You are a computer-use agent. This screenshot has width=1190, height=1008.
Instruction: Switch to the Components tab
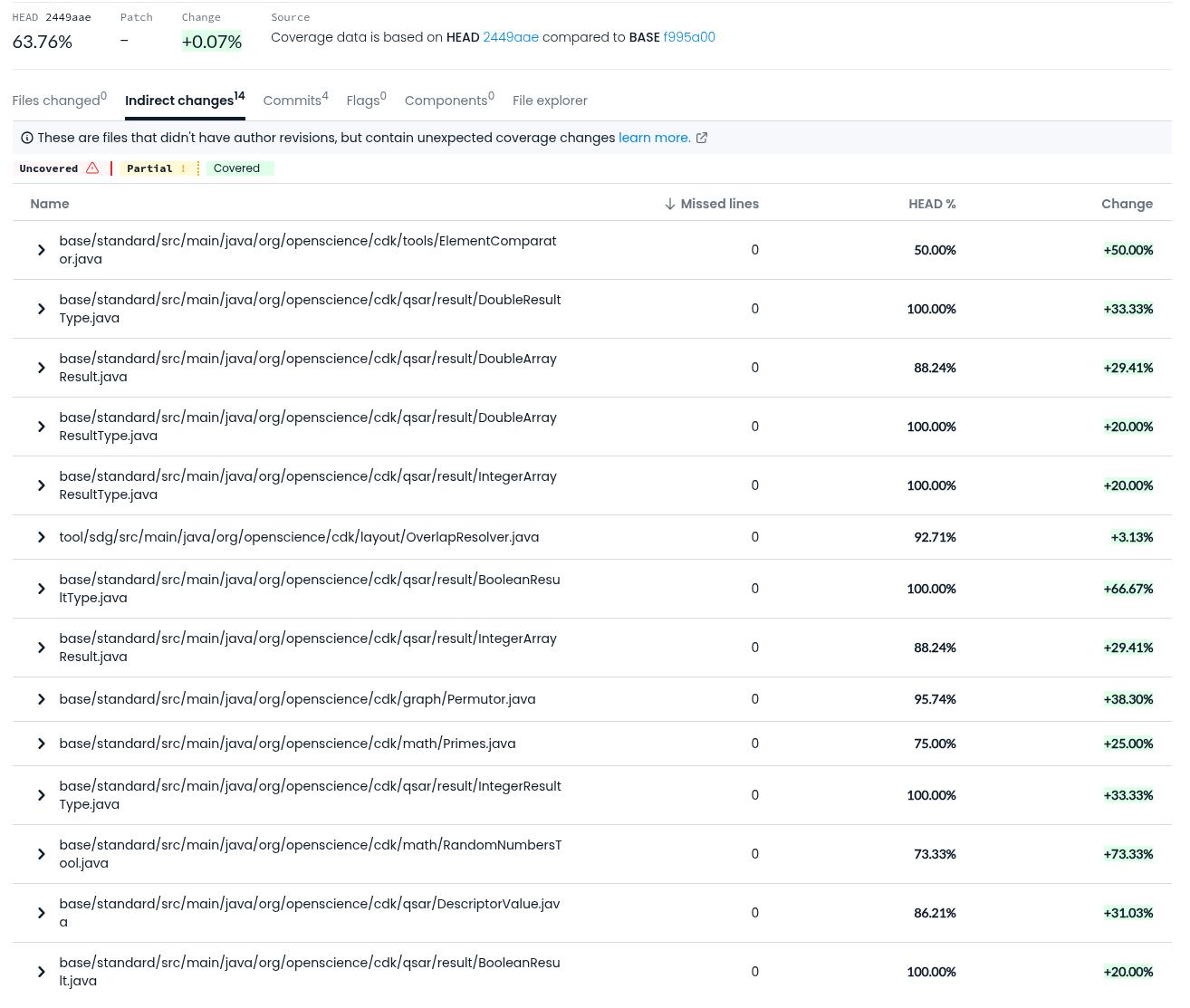click(449, 100)
